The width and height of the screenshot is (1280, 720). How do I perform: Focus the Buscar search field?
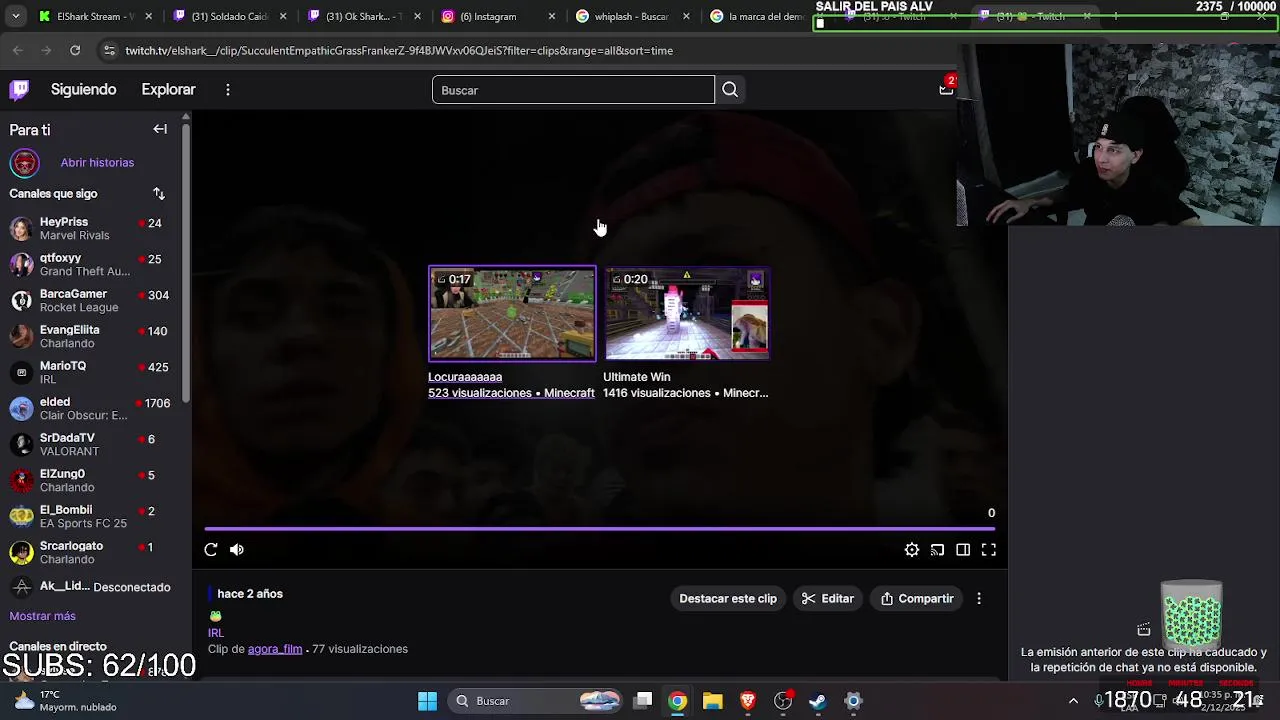pyautogui.click(x=573, y=90)
